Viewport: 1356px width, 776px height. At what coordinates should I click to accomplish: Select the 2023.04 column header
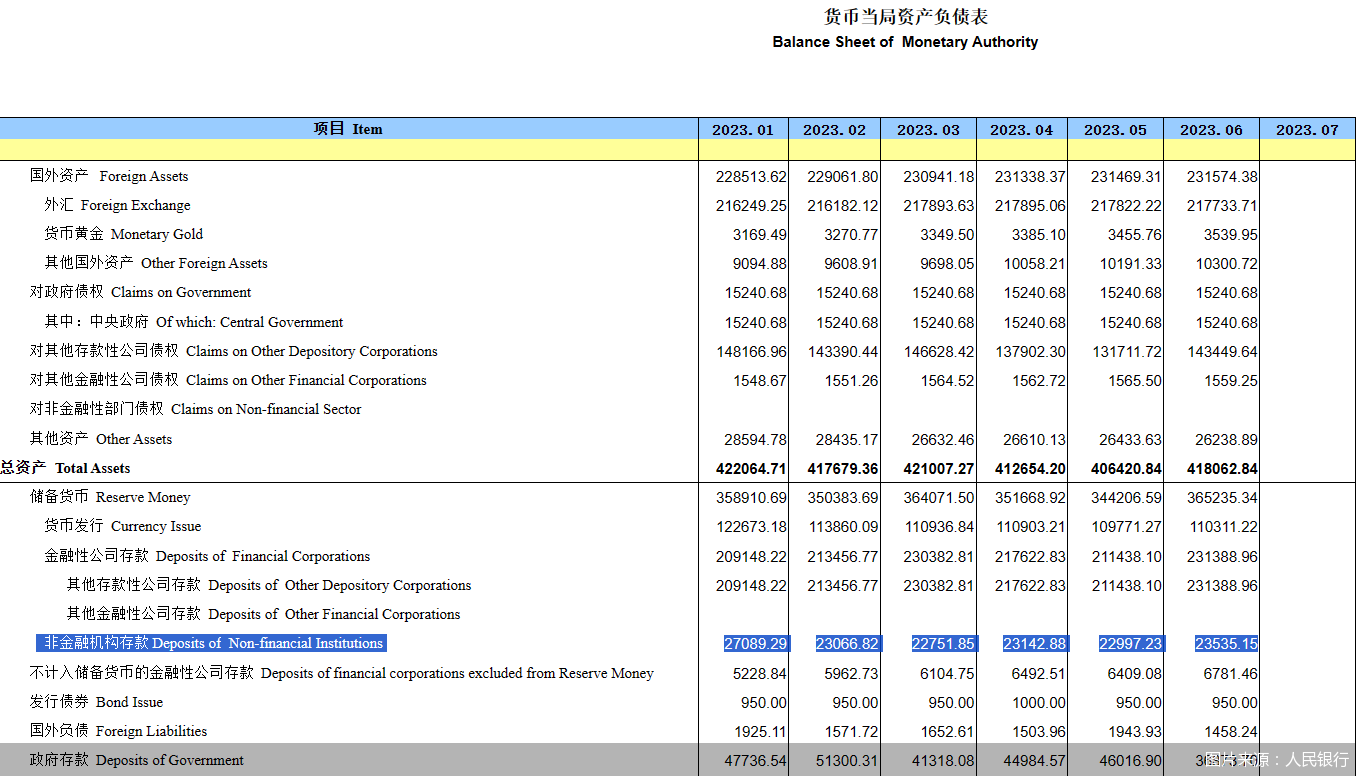click(x=1021, y=130)
